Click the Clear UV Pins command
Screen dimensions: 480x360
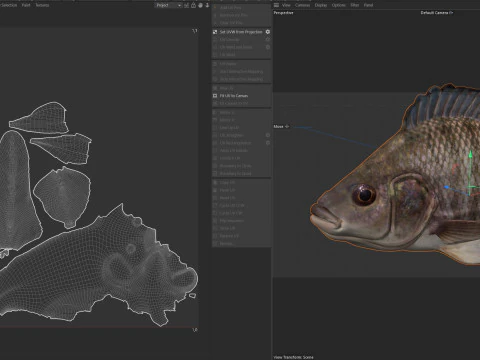(231, 23)
